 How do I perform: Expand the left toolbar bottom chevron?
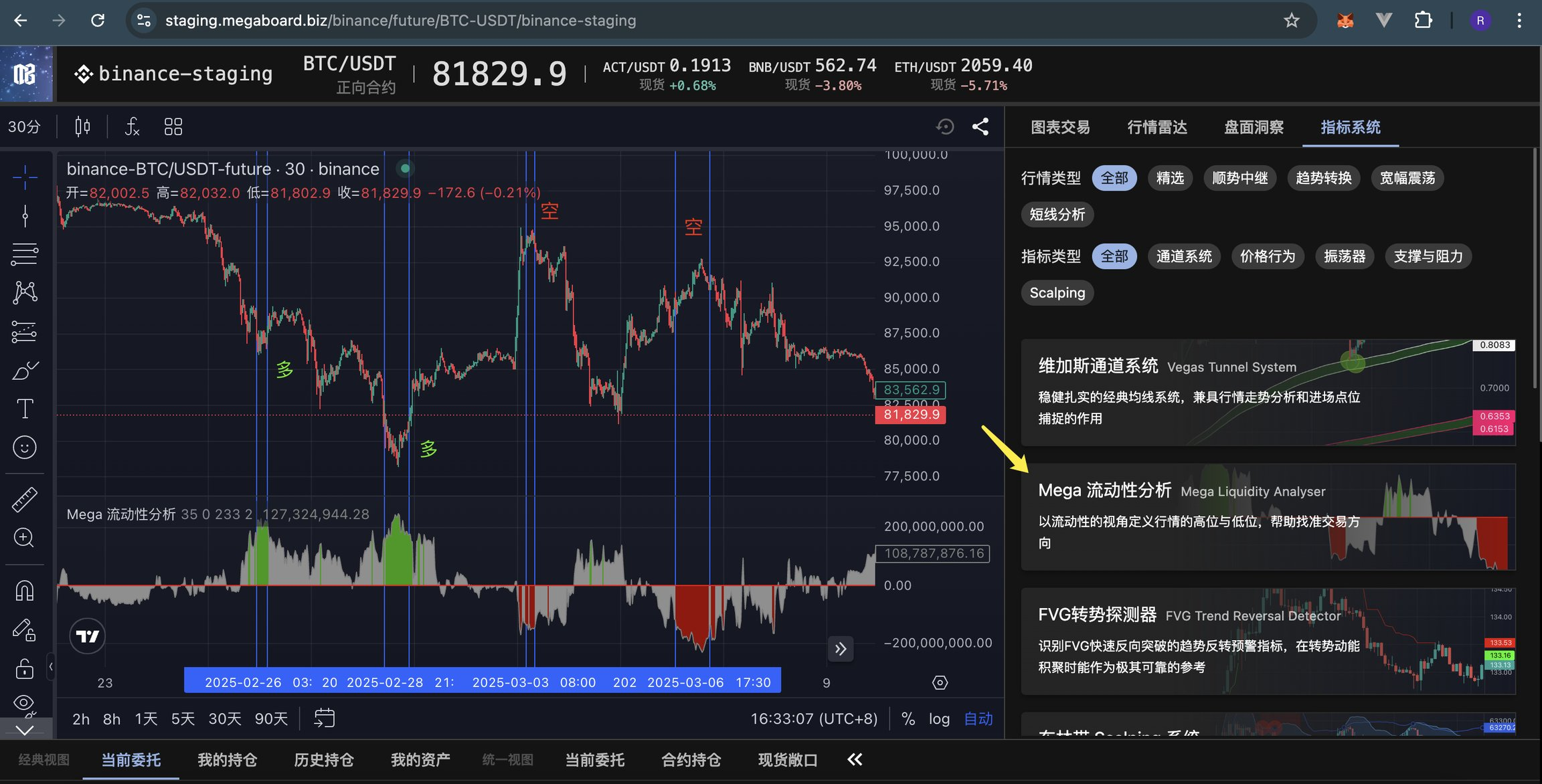(x=25, y=730)
